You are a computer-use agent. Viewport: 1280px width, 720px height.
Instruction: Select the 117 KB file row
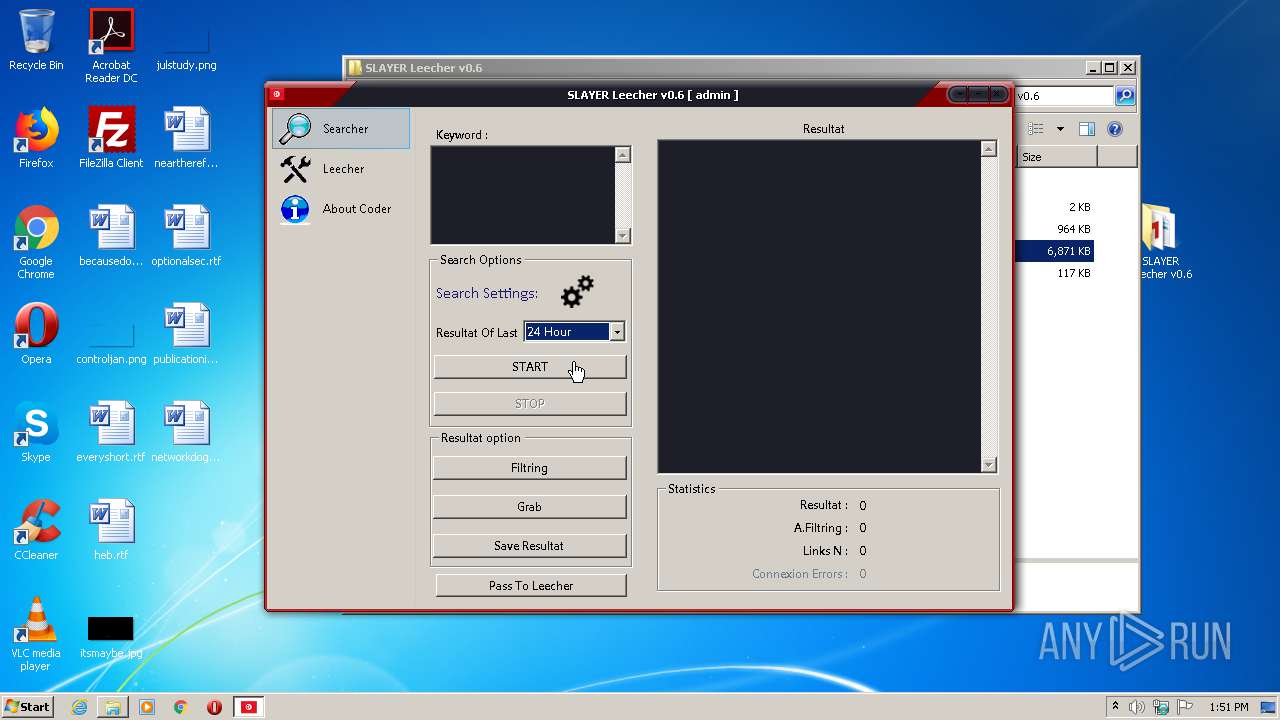1055,273
